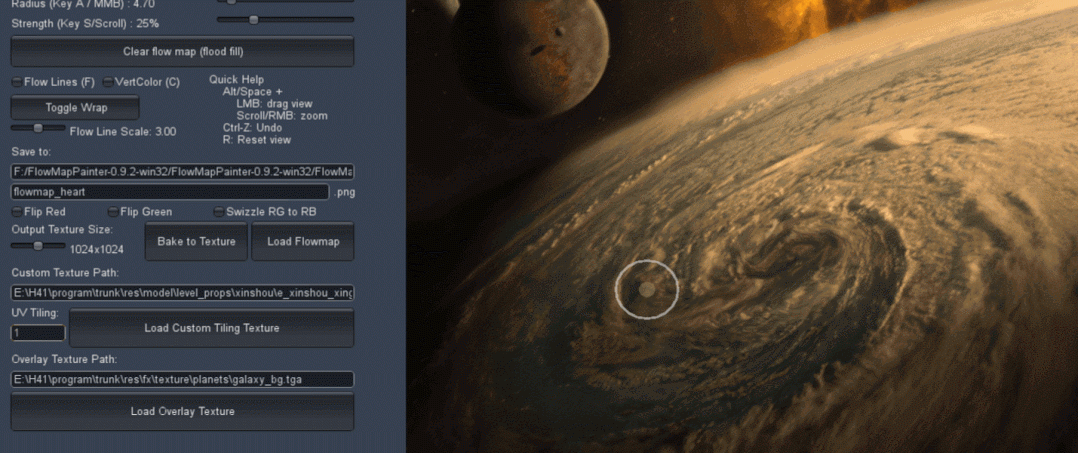The image size is (1078, 453).
Task: Adjust the Flow Line Scale slider
Action: point(38,128)
